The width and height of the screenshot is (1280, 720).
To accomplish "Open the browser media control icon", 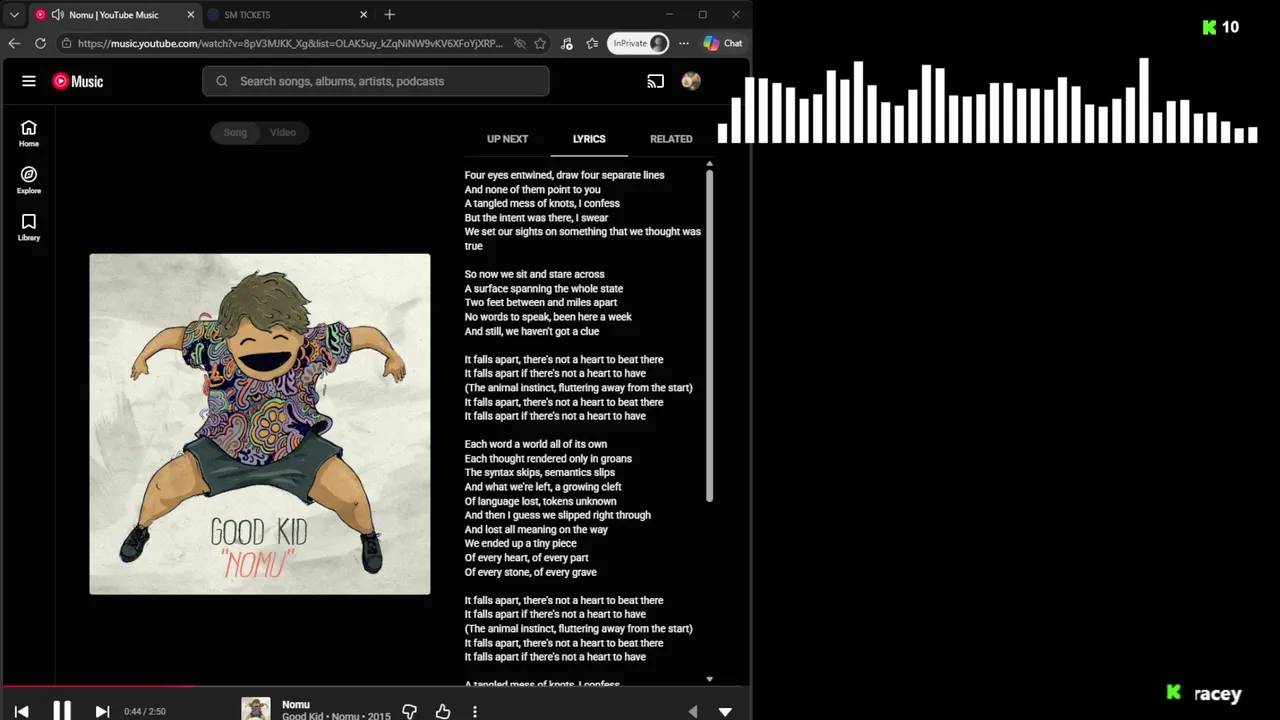I will 567,43.
